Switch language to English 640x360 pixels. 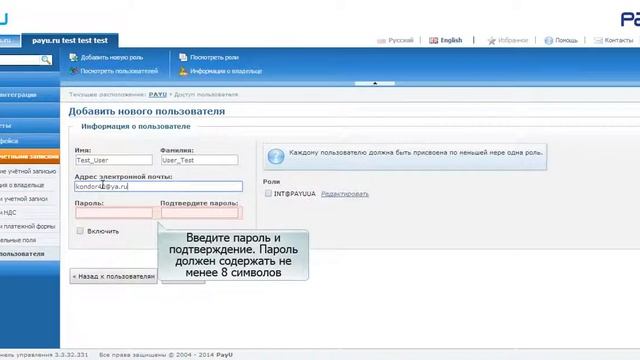451,40
